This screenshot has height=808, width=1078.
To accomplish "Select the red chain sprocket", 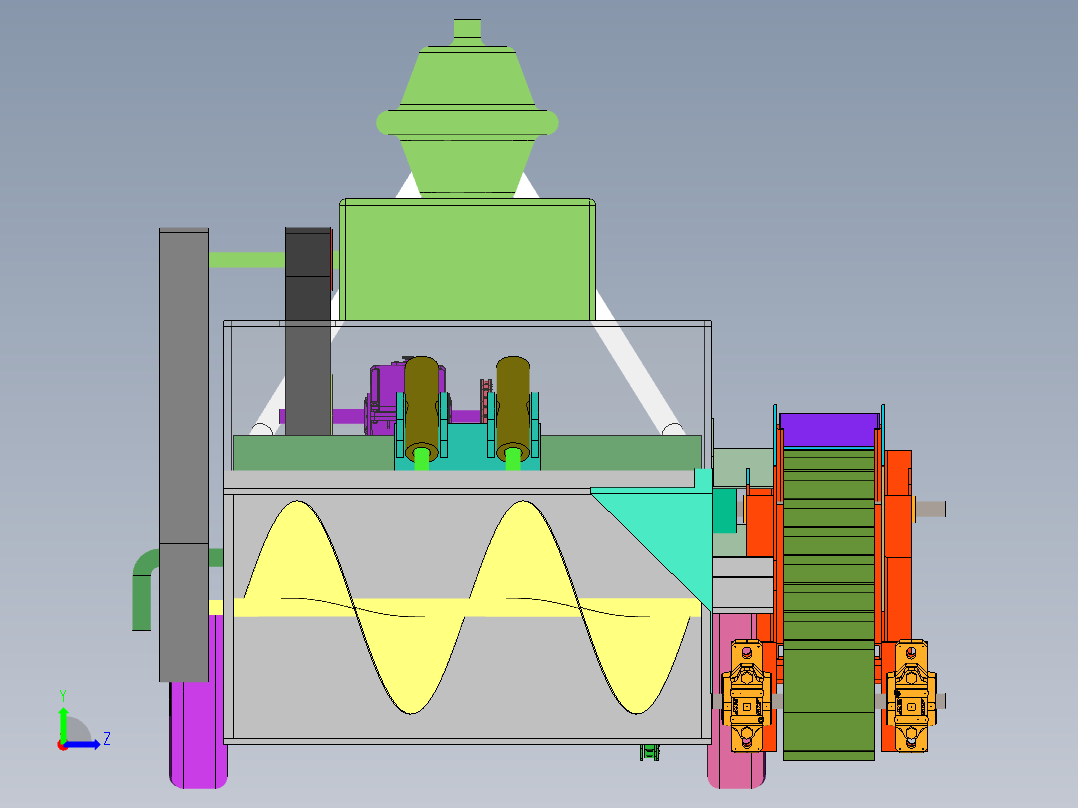I will point(487,401).
